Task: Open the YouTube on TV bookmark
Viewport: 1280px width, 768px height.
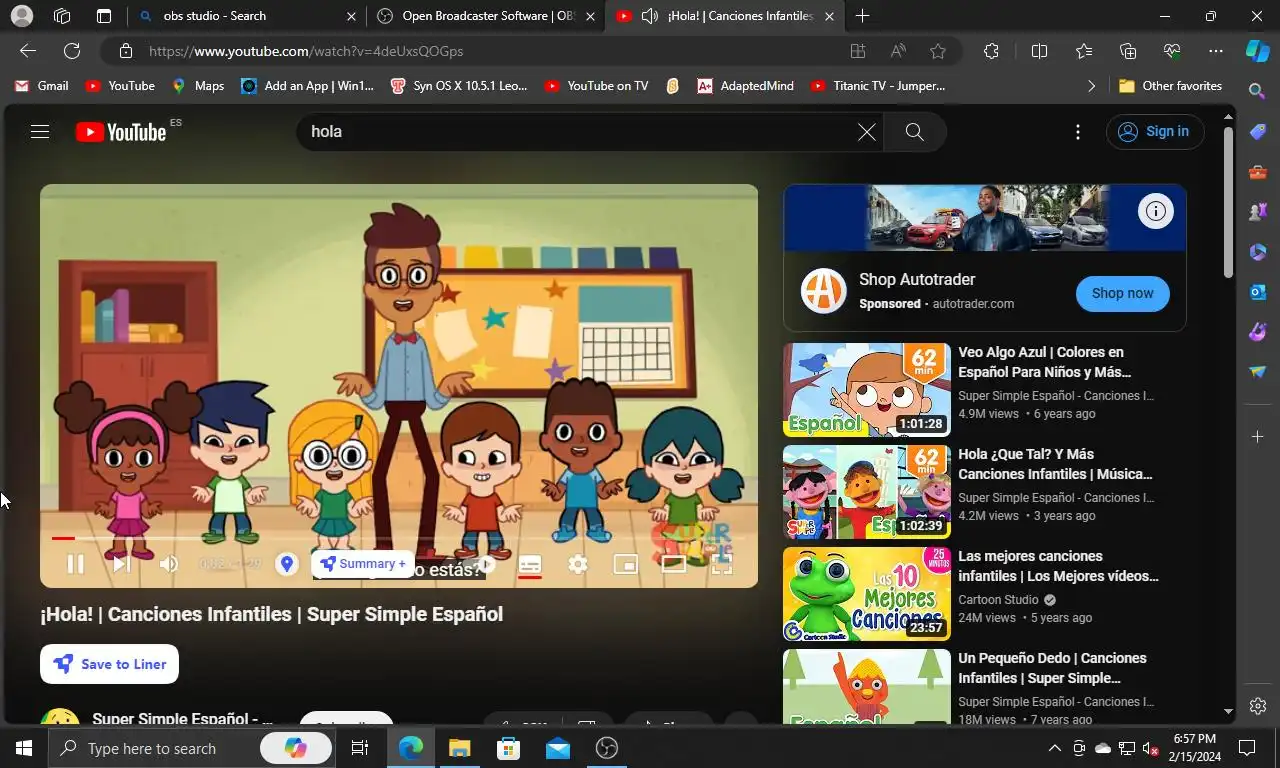Action: [596, 86]
